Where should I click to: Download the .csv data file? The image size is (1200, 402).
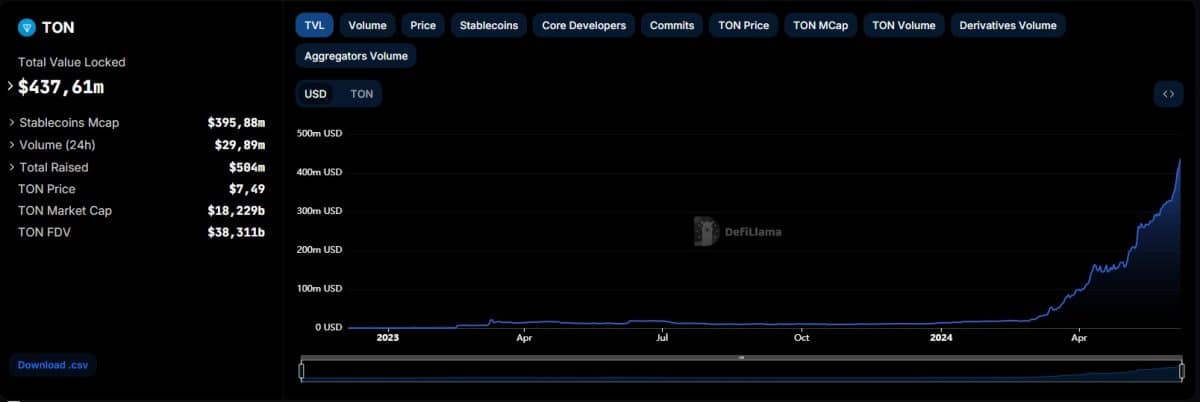coord(54,365)
